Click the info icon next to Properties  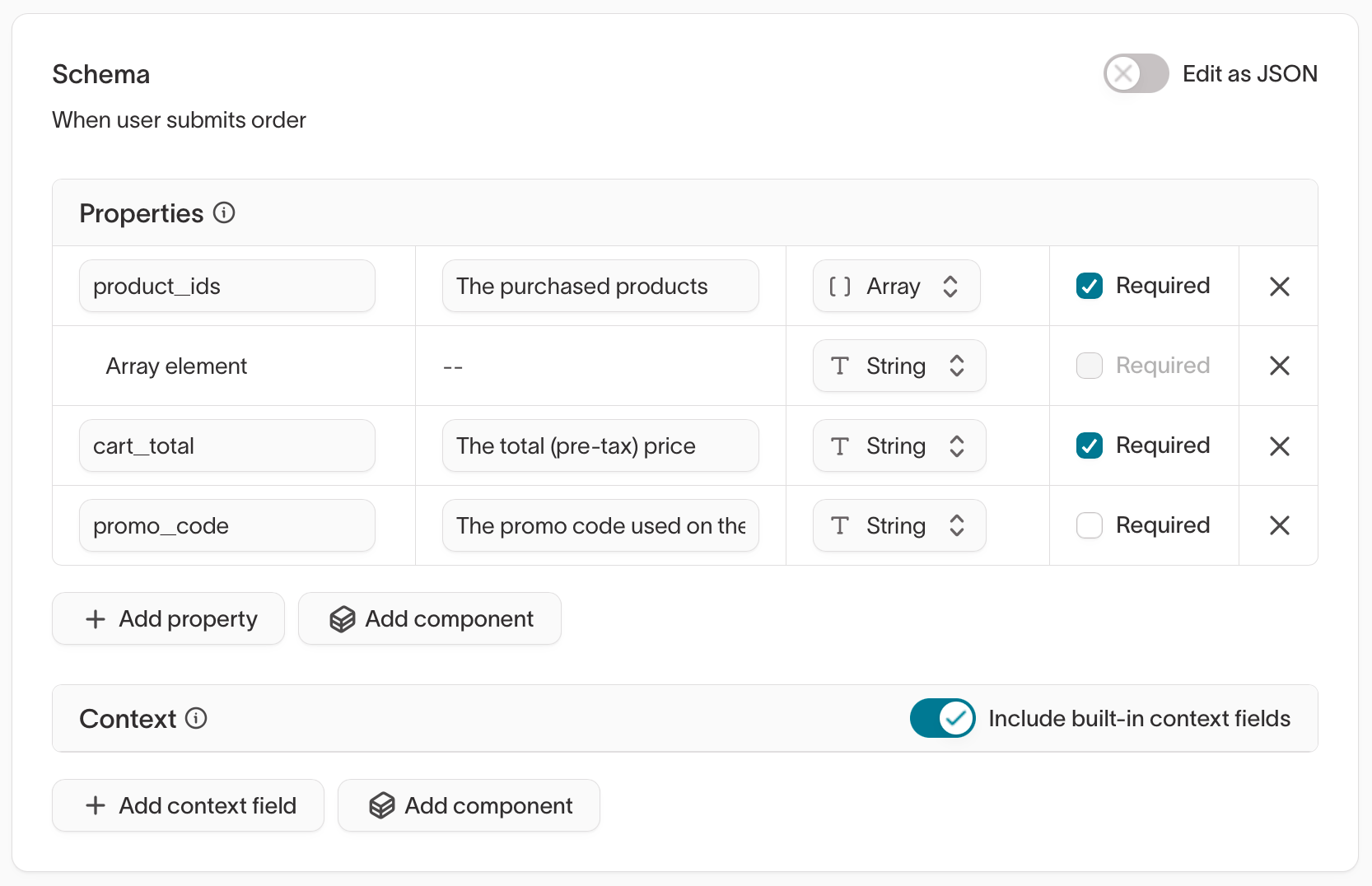coord(224,213)
